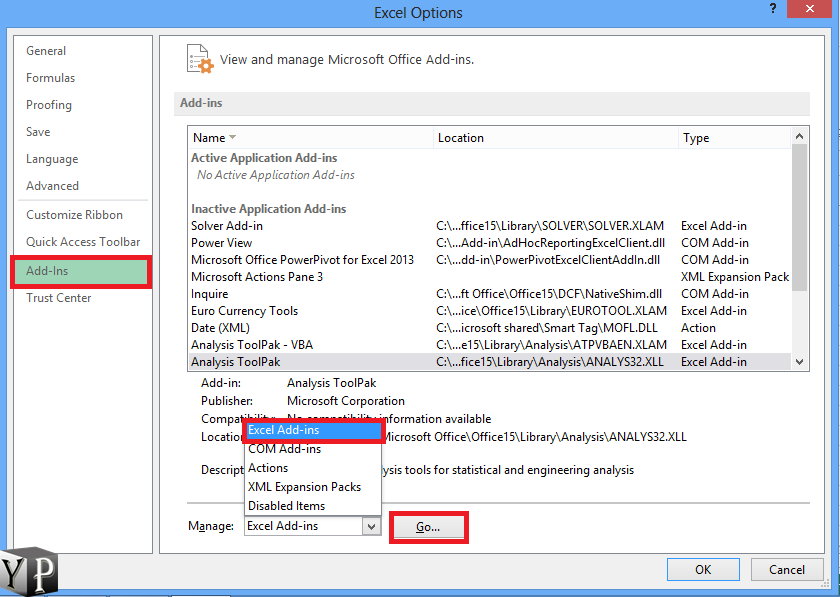Click the MOFL.DLL location cell
This screenshot has height=597, width=840.
point(546,328)
